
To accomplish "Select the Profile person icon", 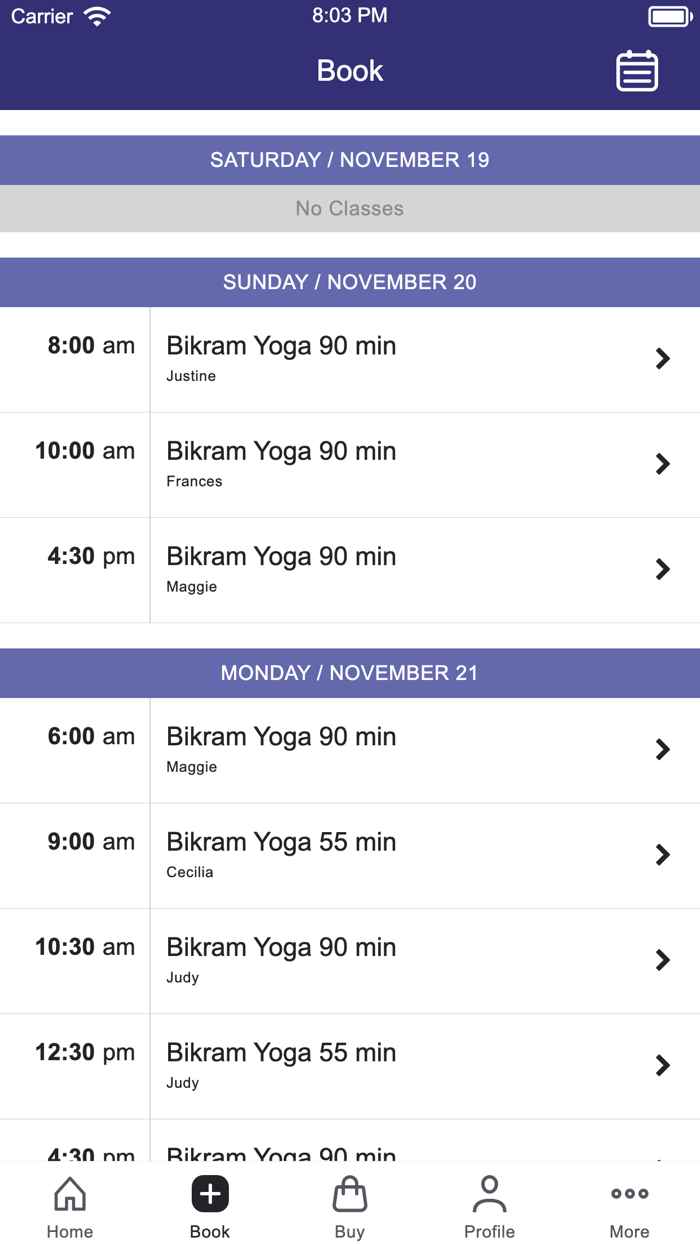I will coord(489,1193).
